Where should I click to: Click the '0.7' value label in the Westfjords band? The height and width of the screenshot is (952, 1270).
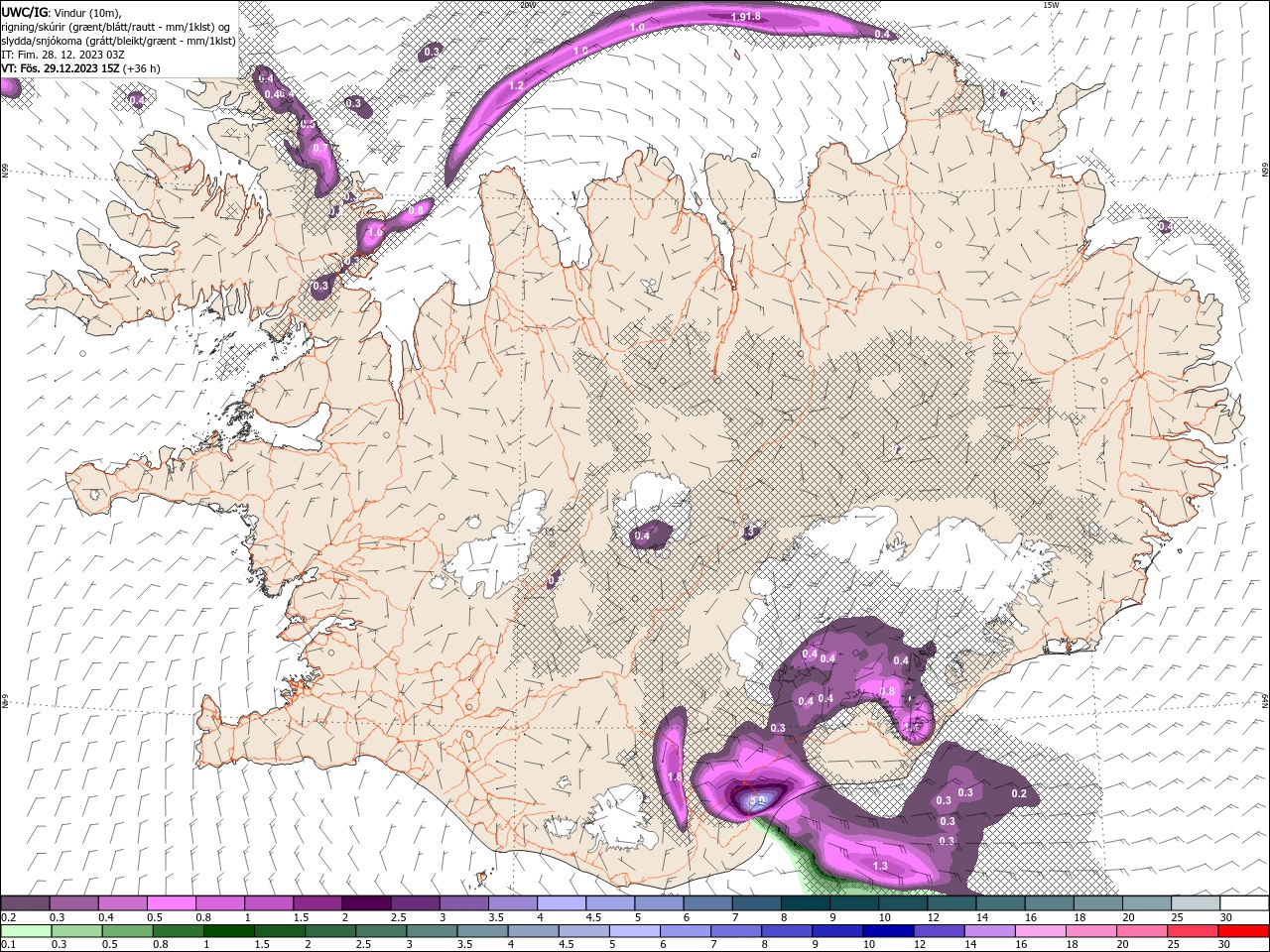(x=319, y=148)
